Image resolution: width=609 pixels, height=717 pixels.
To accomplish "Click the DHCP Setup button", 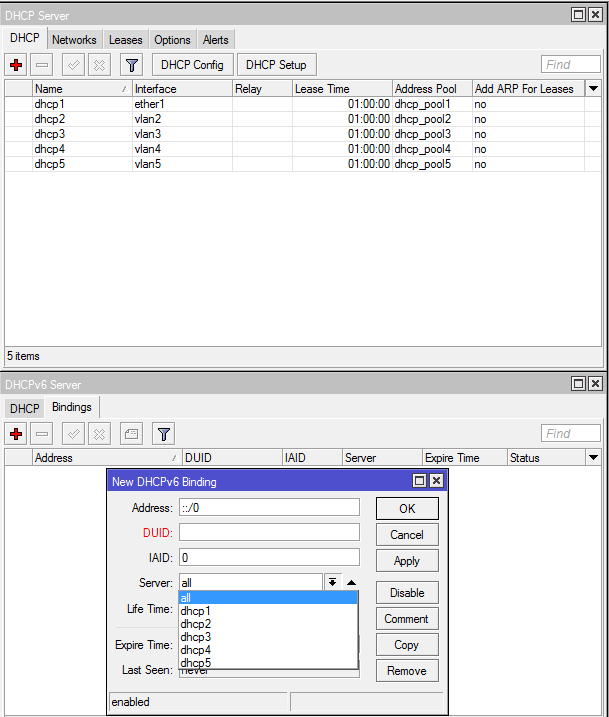I will coord(276,65).
